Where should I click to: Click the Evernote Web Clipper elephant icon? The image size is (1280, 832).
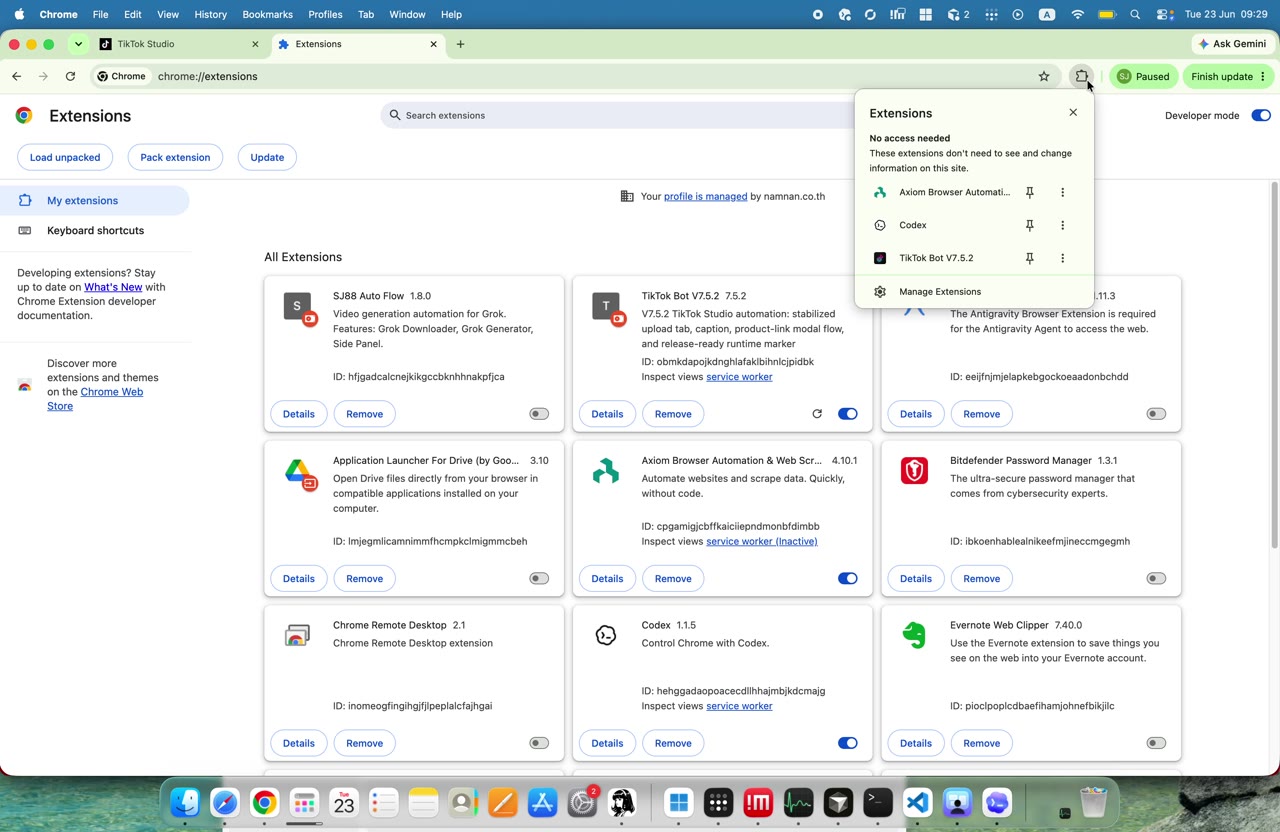(914, 635)
